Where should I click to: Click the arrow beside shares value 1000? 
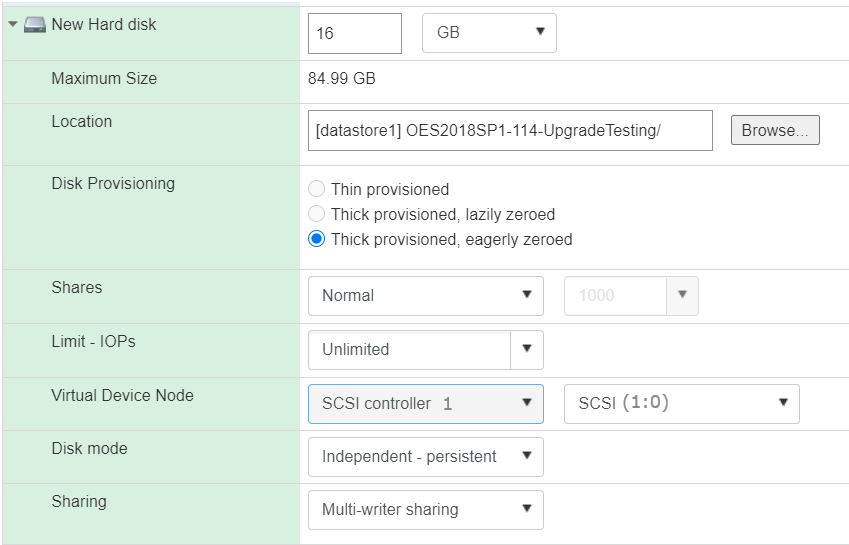(x=683, y=295)
